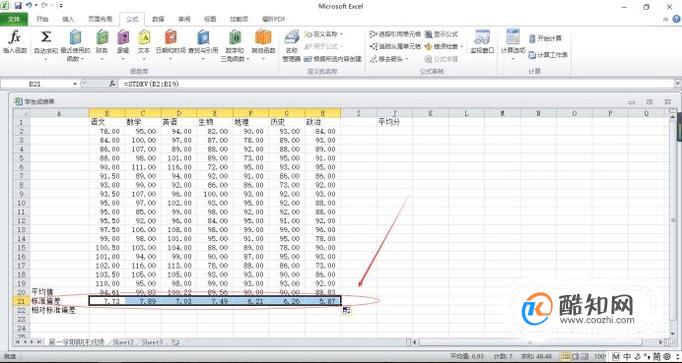Expand the Name Box dropdown arrow
Screen dimensions: 682x363
75,83
